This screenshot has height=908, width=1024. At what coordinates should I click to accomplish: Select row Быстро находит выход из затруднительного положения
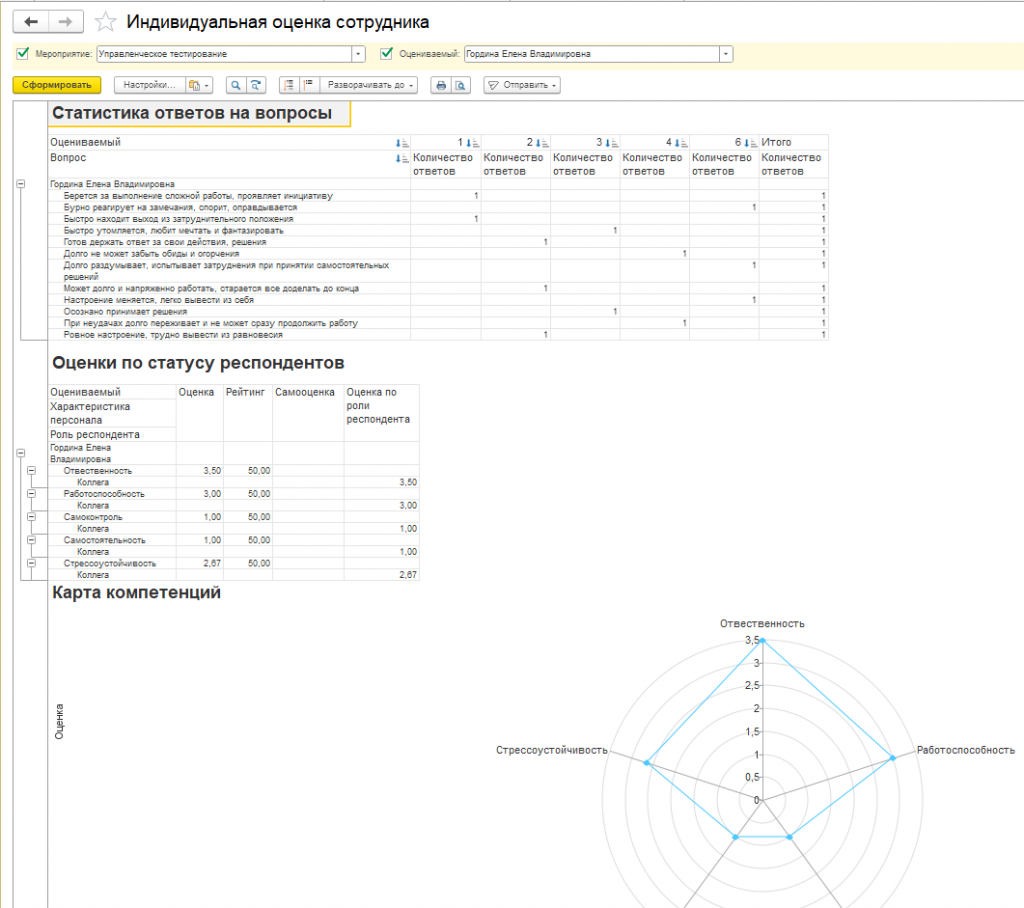pyautogui.click(x=439, y=219)
